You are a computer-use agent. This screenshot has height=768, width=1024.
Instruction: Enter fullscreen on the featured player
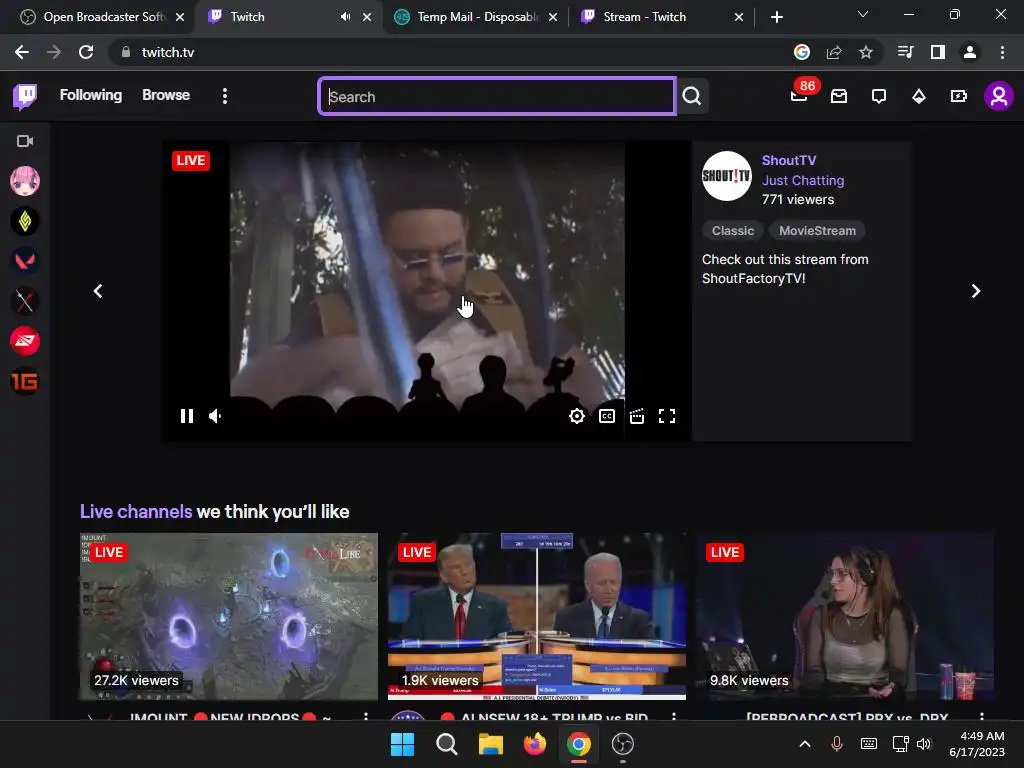(667, 416)
